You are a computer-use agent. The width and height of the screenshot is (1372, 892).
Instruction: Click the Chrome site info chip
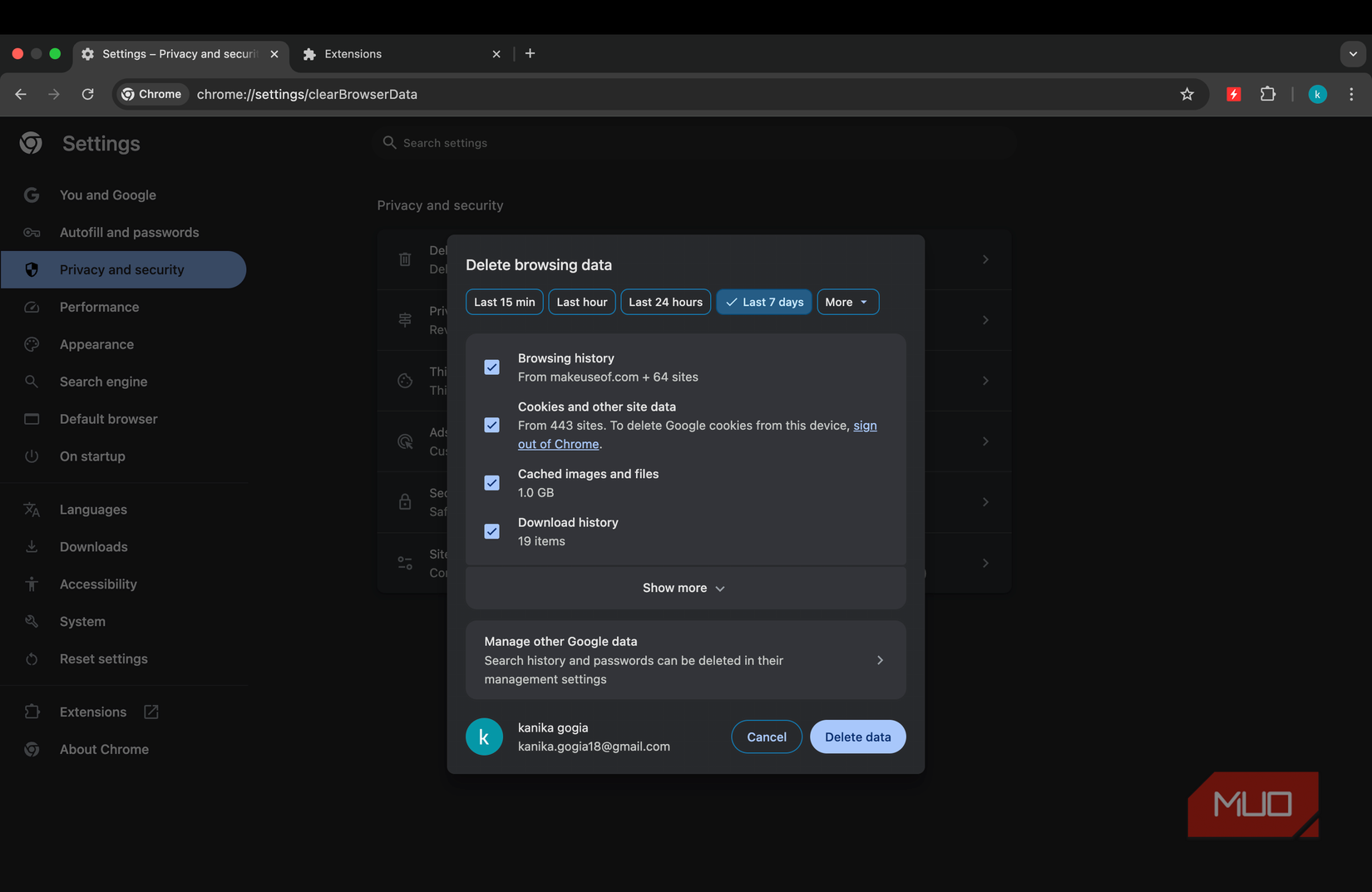[x=151, y=94]
